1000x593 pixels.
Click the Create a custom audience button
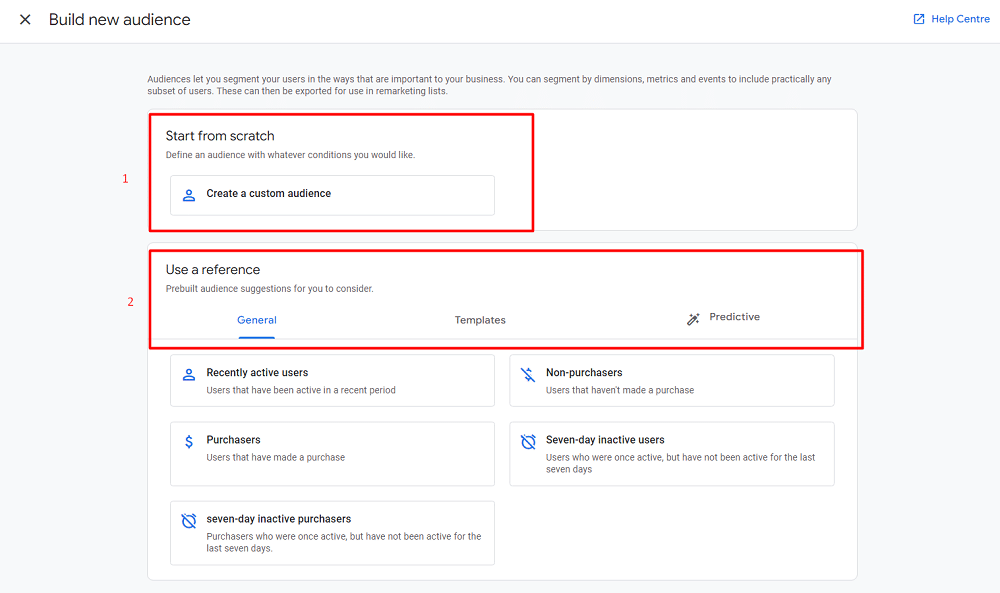(x=331, y=195)
